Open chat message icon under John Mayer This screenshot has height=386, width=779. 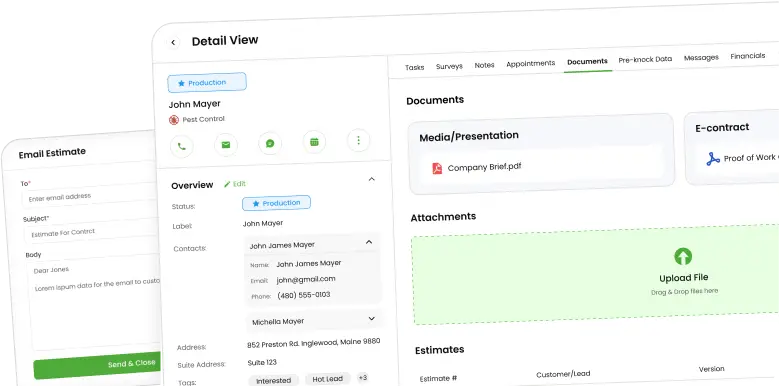pyautogui.click(x=270, y=144)
